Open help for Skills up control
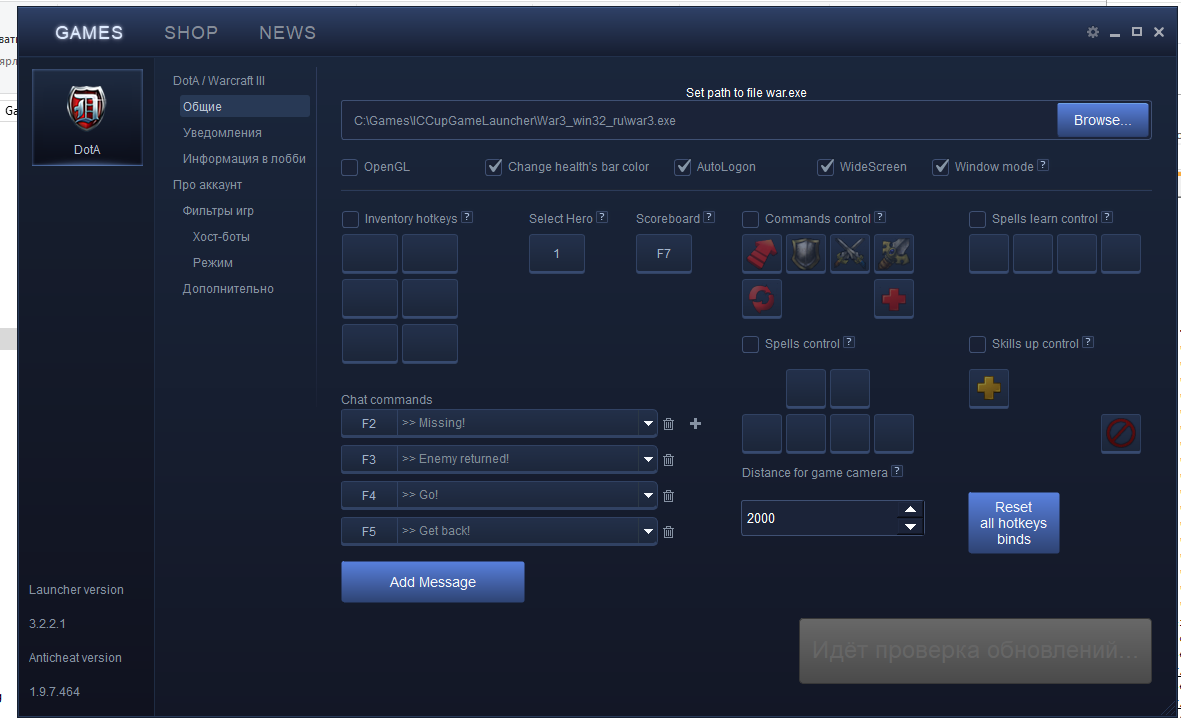Screen dimensions: 1181x718 (x=1088, y=342)
